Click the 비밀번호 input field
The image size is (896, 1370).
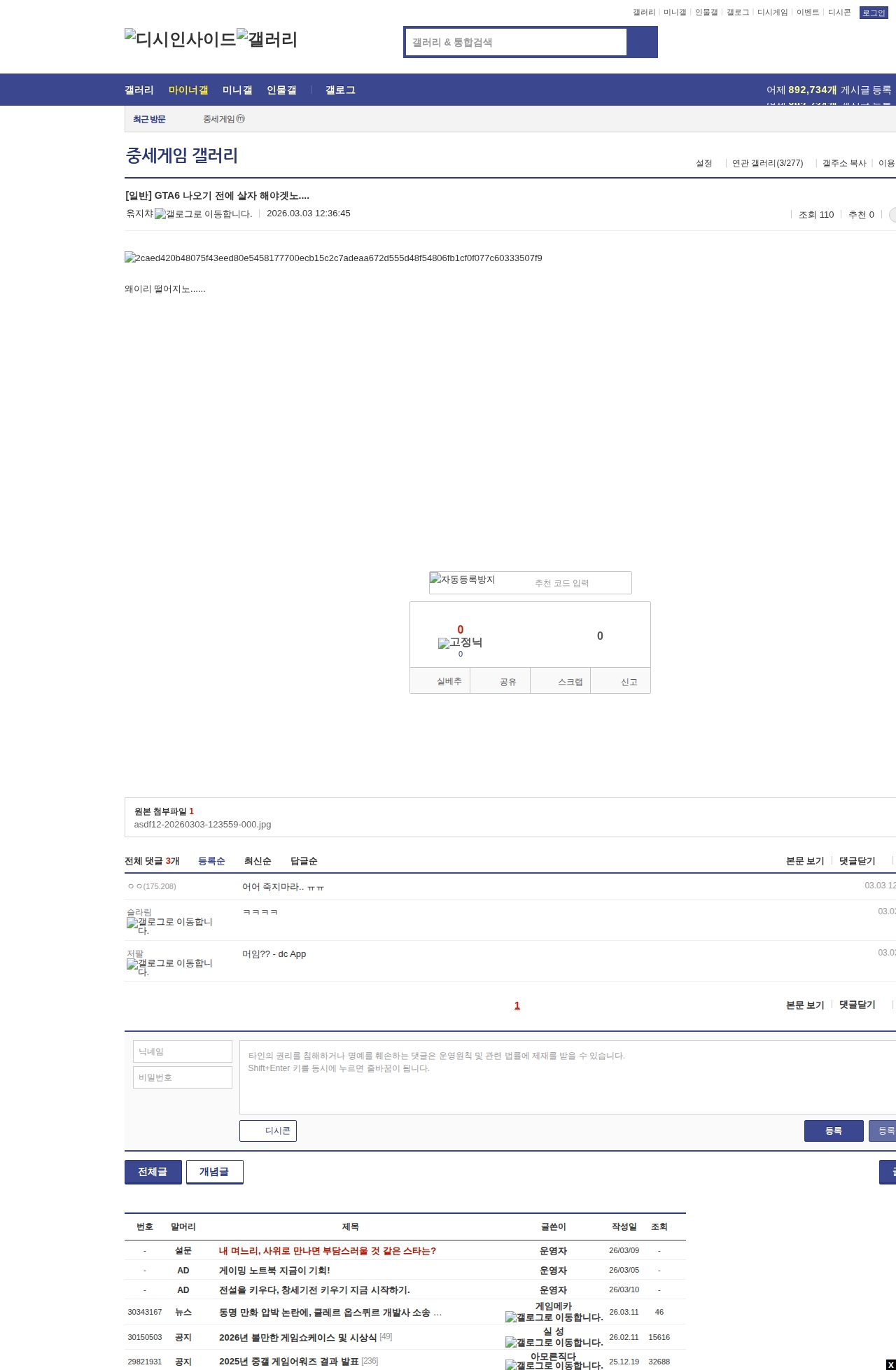[183, 1077]
